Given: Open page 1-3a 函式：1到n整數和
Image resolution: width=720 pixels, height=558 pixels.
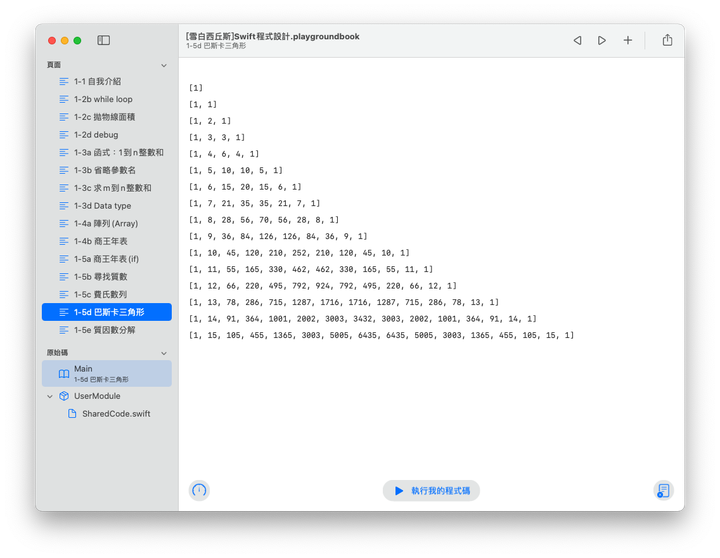Looking at the screenshot, I should tap(107, 152).
